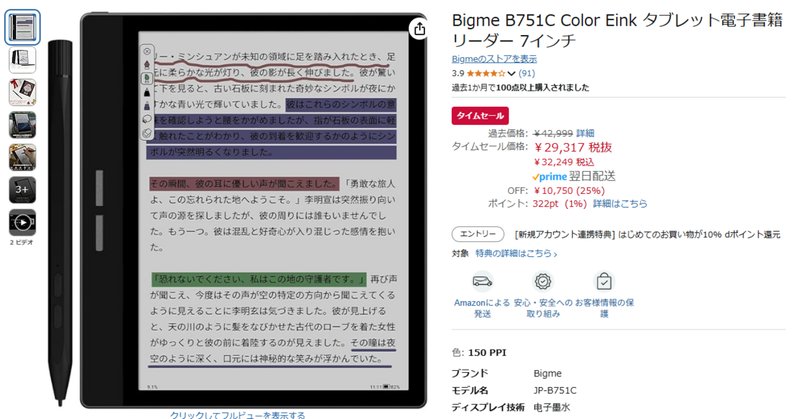The height and width of the screenshot is (419, 800).
Task: Click the ¥42,999 past price
Action: pyautogui.click(x=554, y=133)
